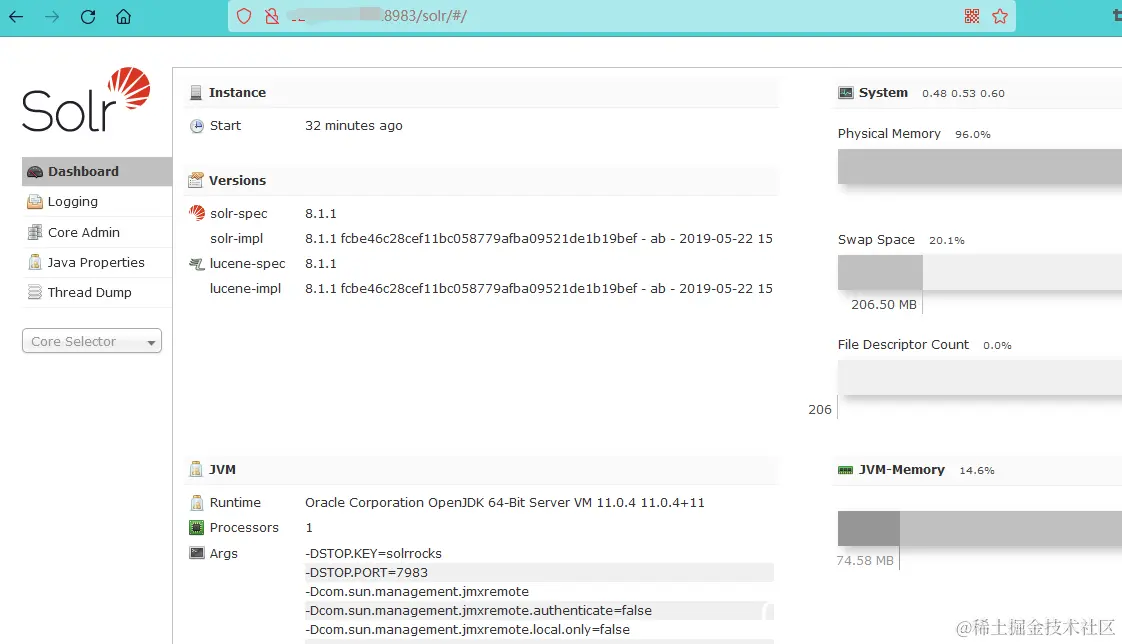Click the solr-spec sunburst icon
Image resolution: width=1122 pixels, height=644 pixels.
(197, 213)
